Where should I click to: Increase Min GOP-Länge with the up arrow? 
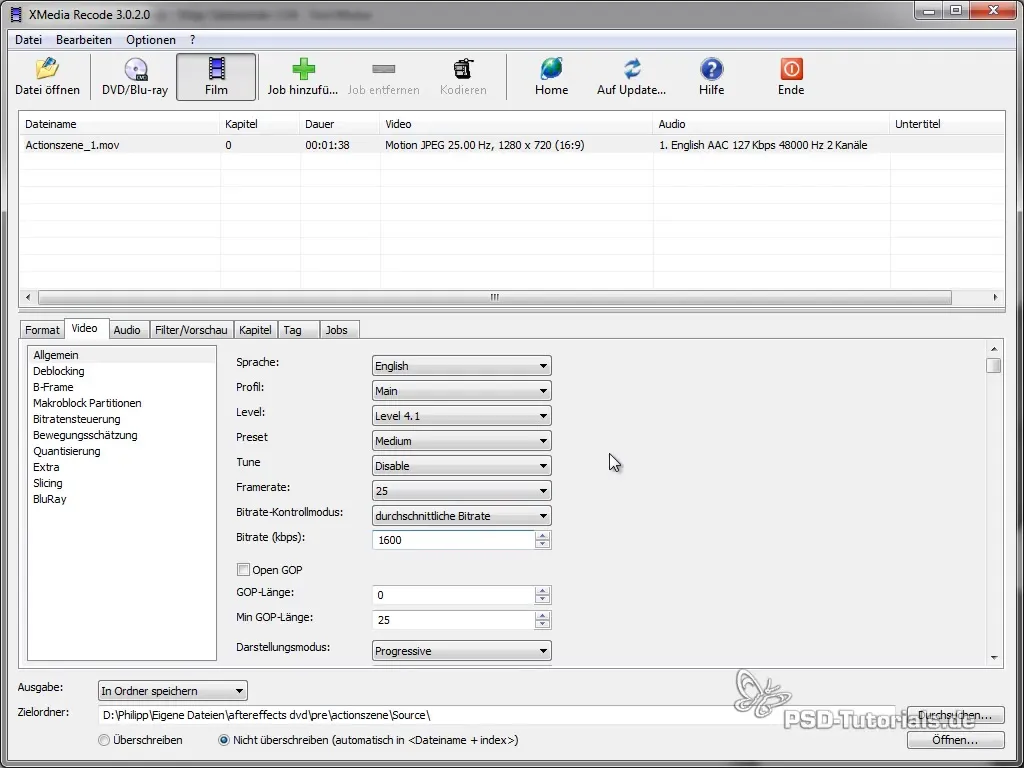pos(542,615)
